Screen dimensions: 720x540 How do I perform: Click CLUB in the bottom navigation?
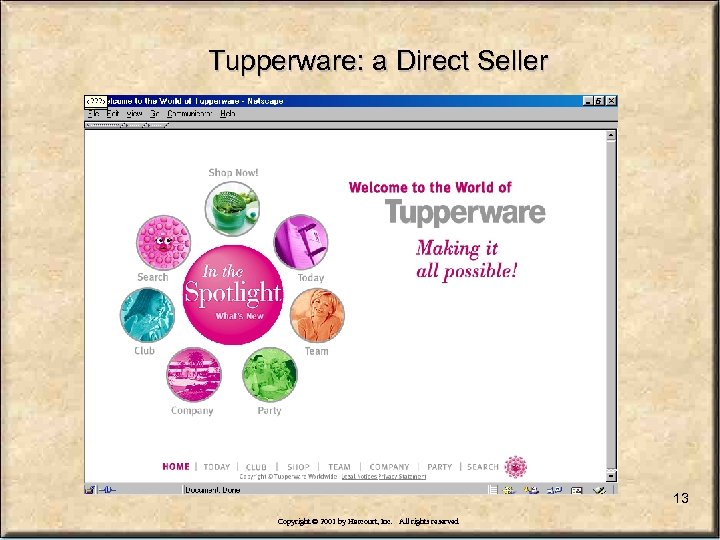(x=256, y=467)
